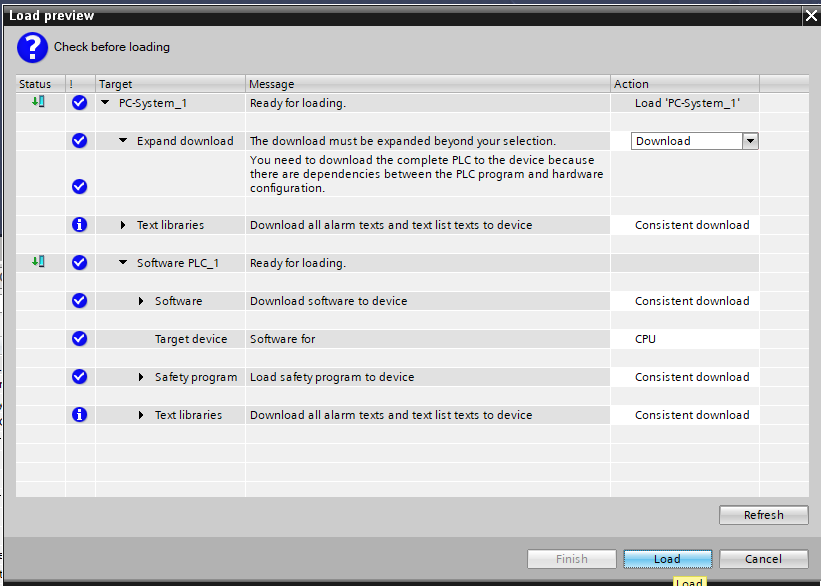Click the checkmark icon in PC-System_1 row
821x586 pixels.
point(80,103)
